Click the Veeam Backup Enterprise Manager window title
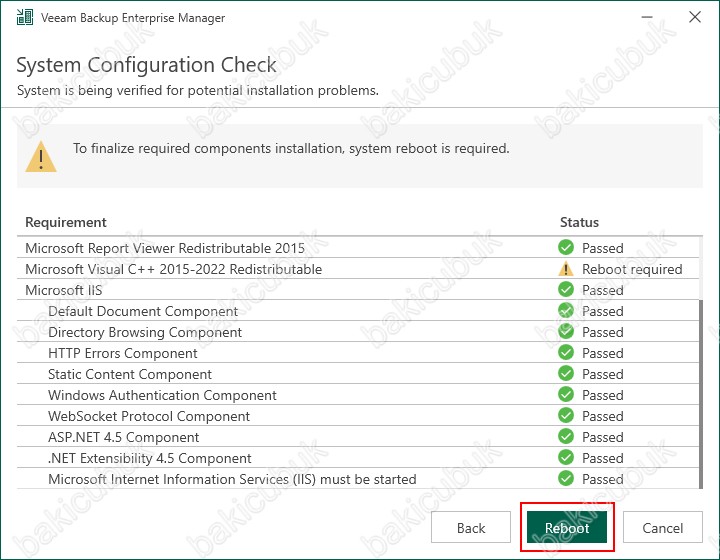The width and height of the screenshot is (720, 560). coord(133,17)
